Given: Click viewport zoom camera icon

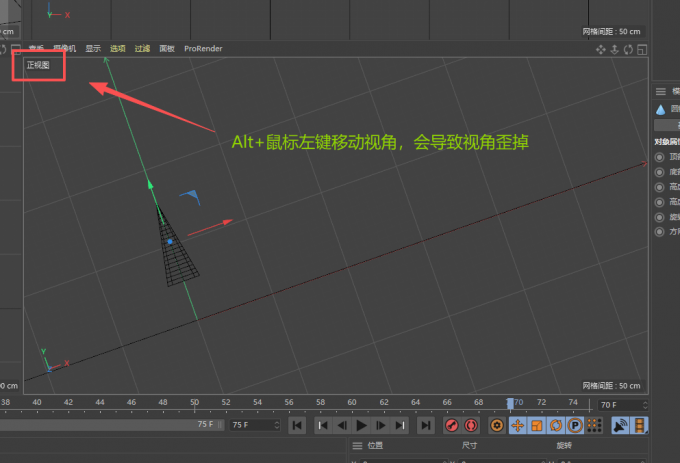Looking at the screenshot, I should point(615,49).
